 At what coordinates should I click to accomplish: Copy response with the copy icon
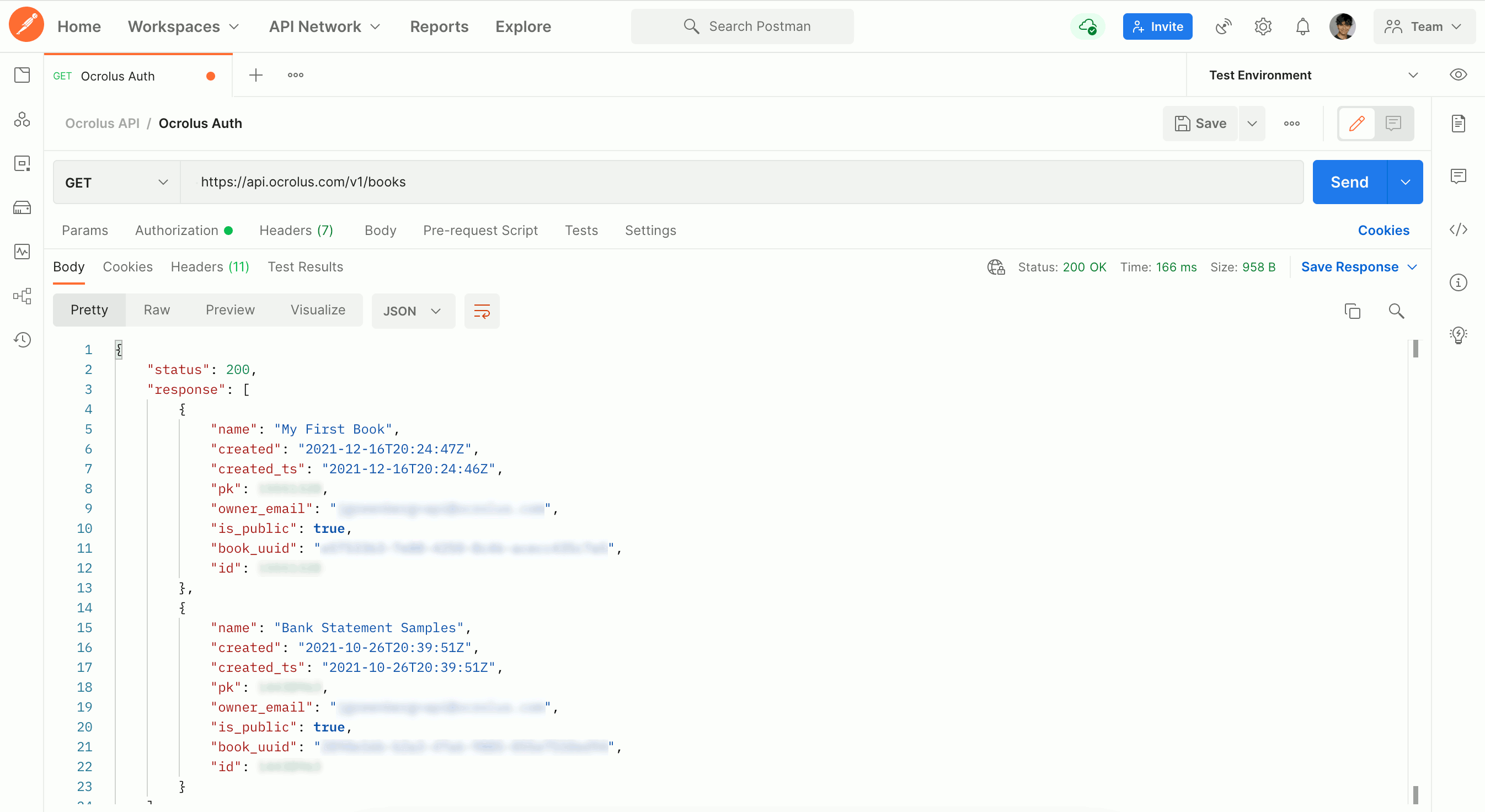click(1352, 311)
